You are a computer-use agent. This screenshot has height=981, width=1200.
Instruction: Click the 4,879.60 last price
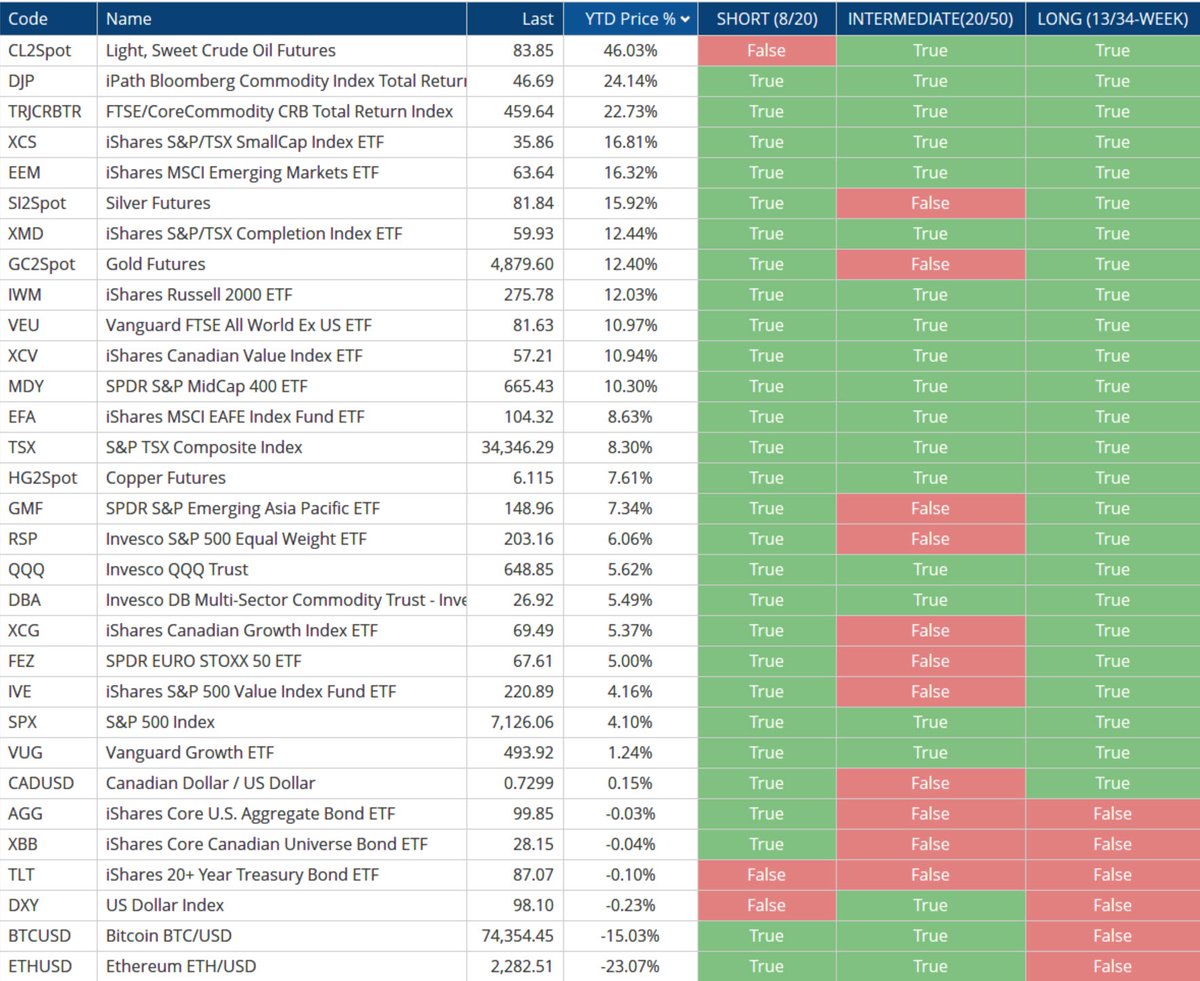515,264
